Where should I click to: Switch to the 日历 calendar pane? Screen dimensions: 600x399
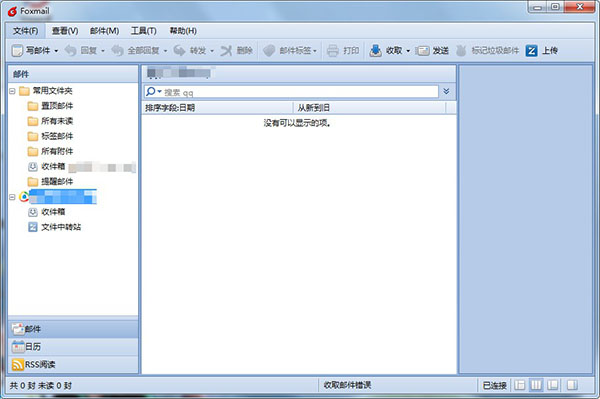73,347
